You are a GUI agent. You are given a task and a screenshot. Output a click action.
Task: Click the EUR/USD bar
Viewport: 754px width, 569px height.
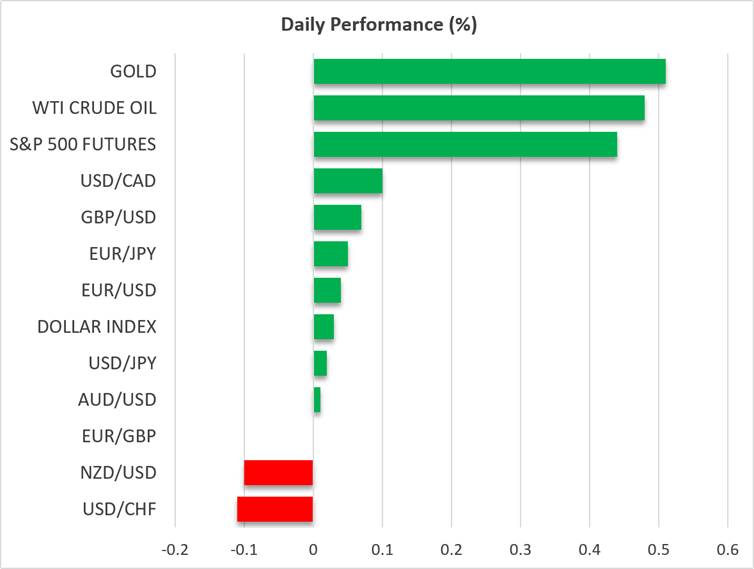[327, 291]
